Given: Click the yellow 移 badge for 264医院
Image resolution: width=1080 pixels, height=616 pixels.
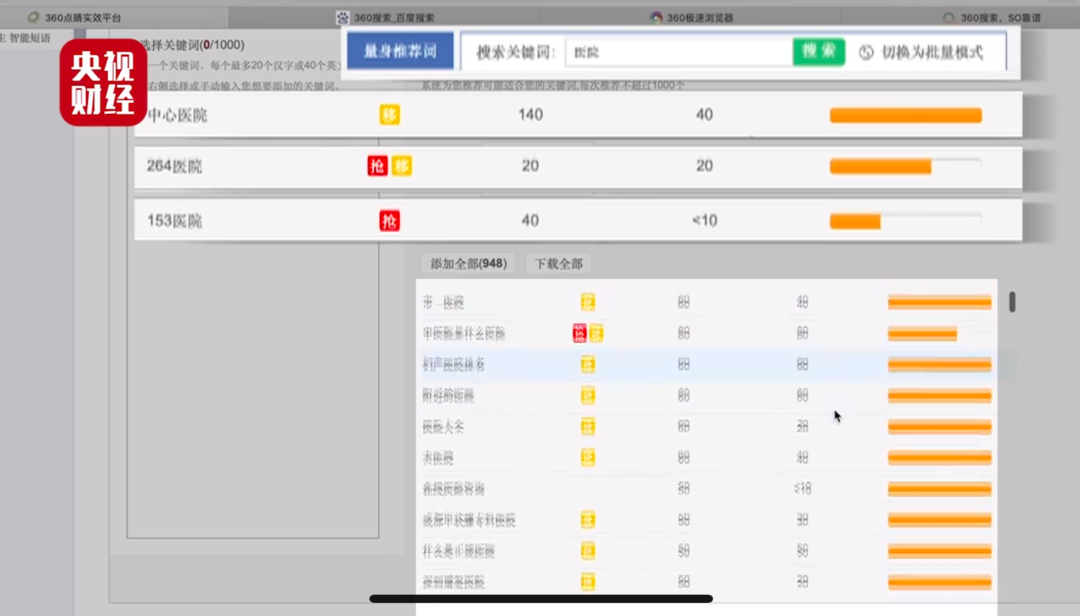Looking at the screenshot, I should (x=401, y=166).
